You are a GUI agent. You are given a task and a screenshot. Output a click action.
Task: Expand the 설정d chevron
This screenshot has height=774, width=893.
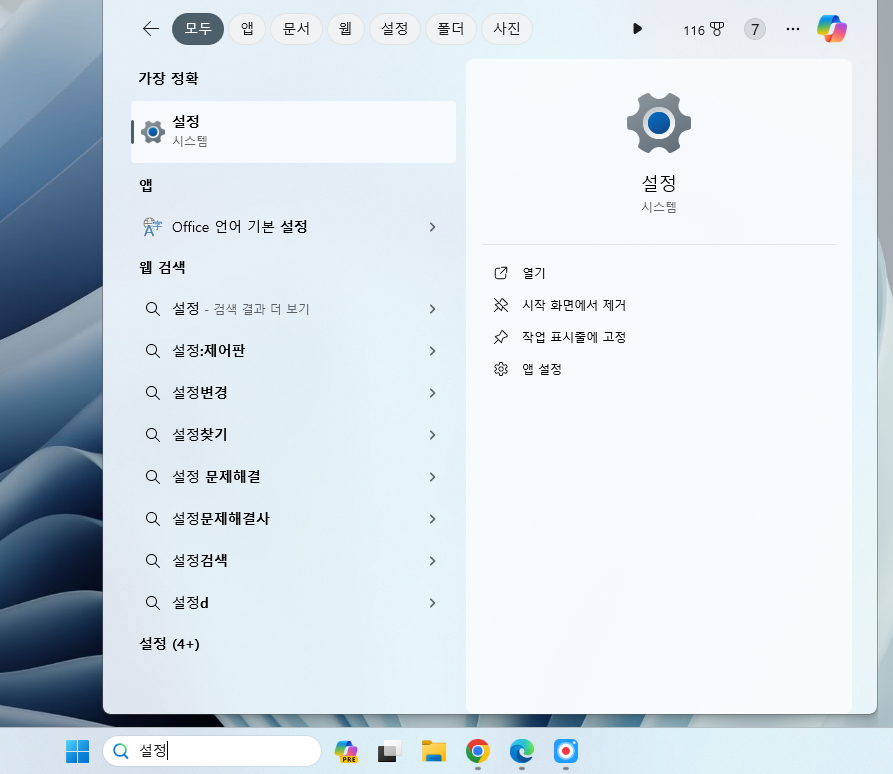click(x=432, y=603)
